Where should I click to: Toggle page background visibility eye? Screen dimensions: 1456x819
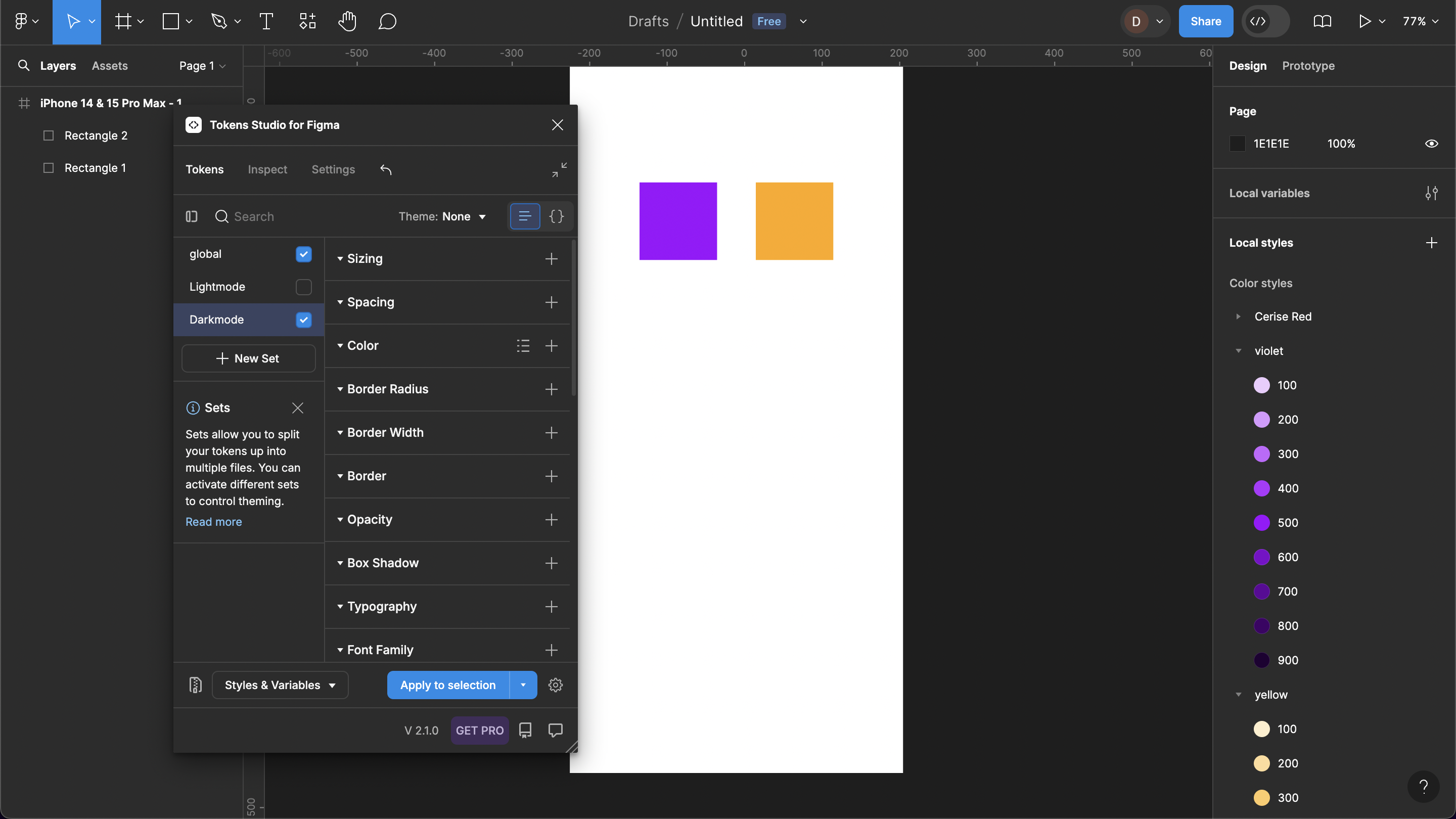point(1431,144)
